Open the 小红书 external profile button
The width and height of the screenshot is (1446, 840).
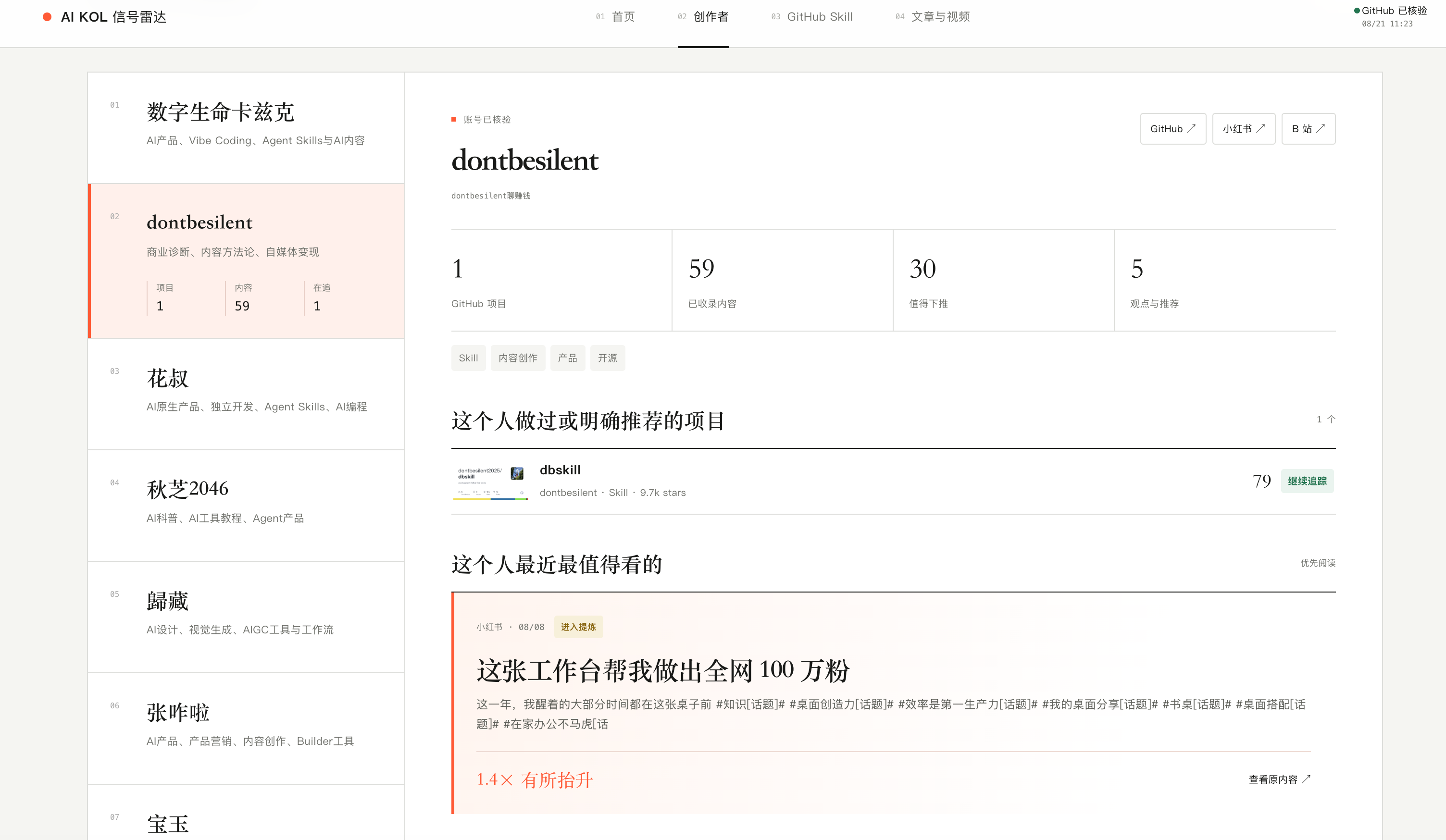pos(1244,129)
